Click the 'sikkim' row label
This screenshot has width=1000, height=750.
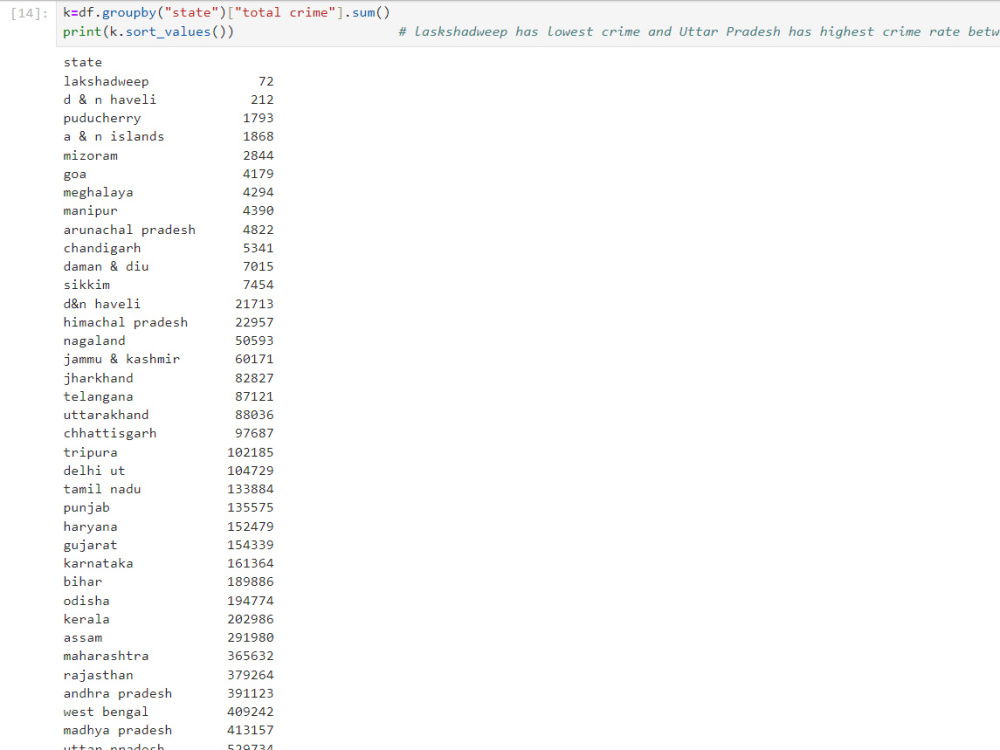click(x=86, y=285)
